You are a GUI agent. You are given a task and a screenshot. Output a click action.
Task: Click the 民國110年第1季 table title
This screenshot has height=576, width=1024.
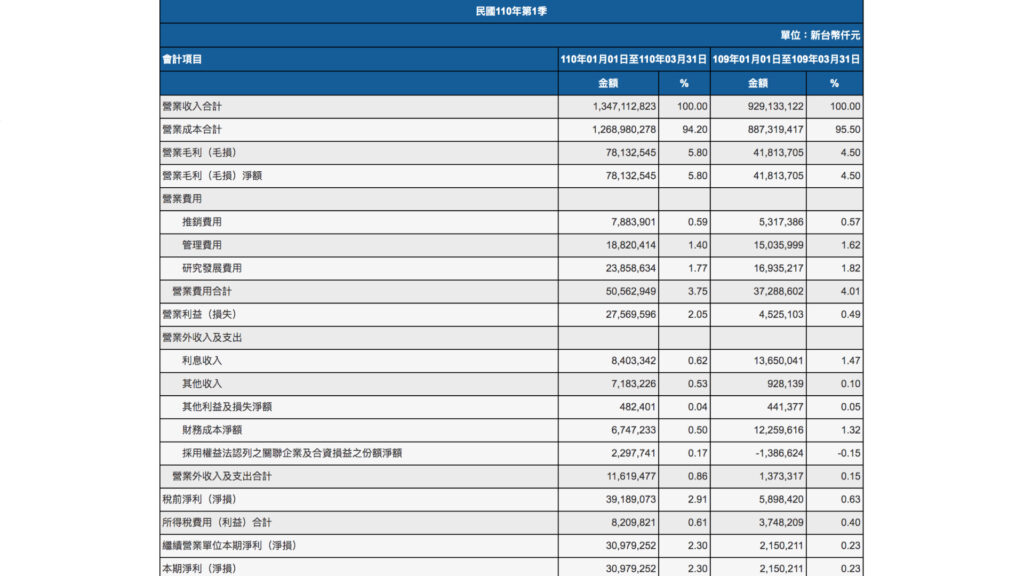(x=511, y=11)
